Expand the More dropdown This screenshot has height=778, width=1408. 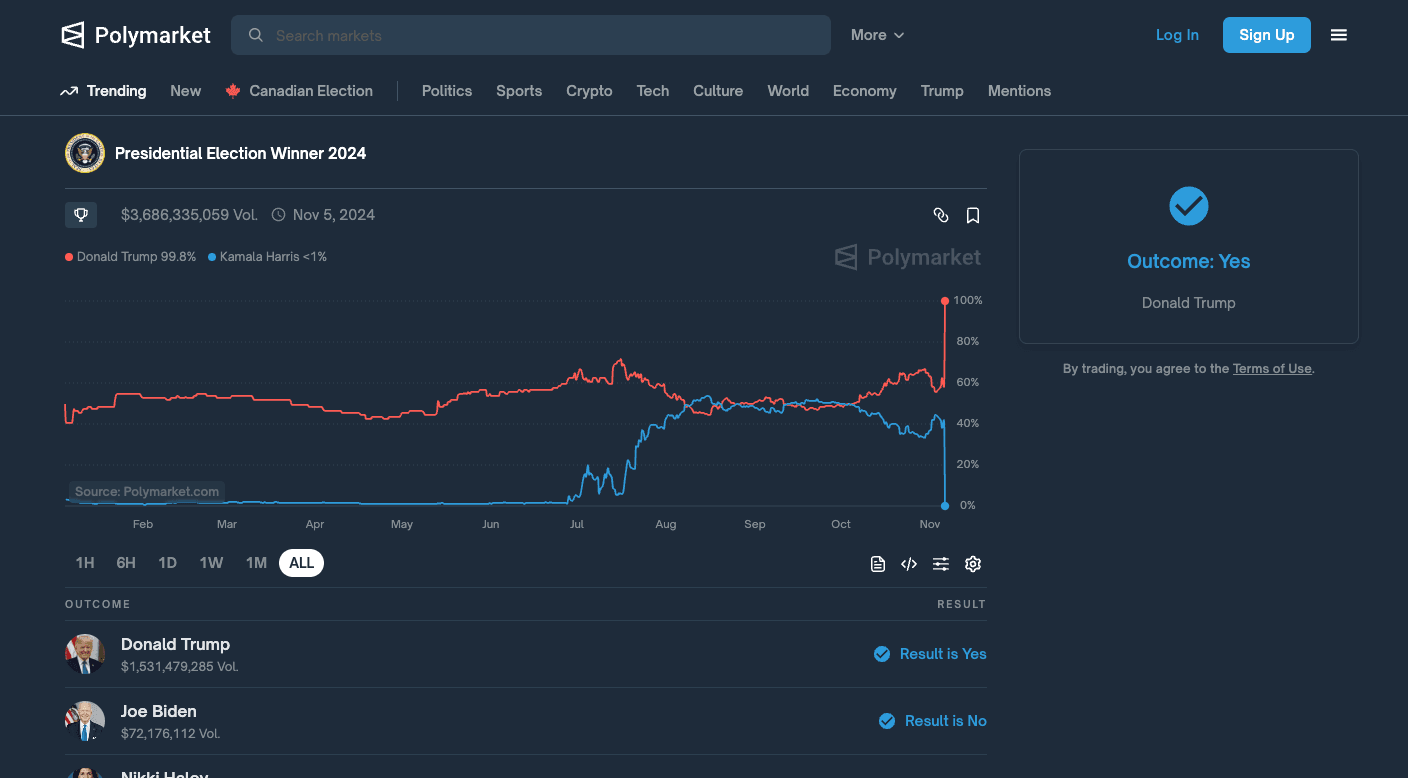[877, 35]
